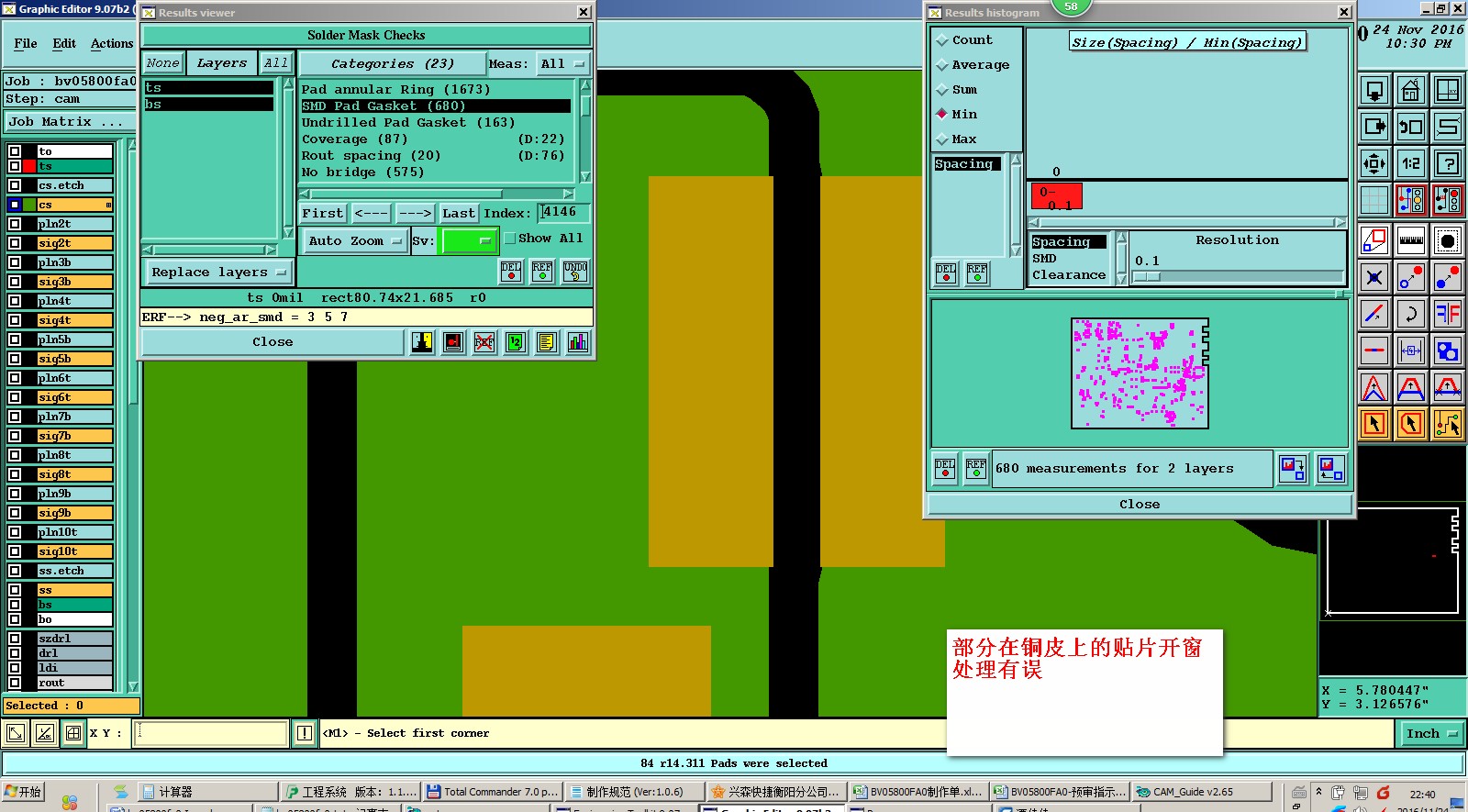Select the Layers tab in Results viewer
The image size is (1468, 812).
(222, 63)
